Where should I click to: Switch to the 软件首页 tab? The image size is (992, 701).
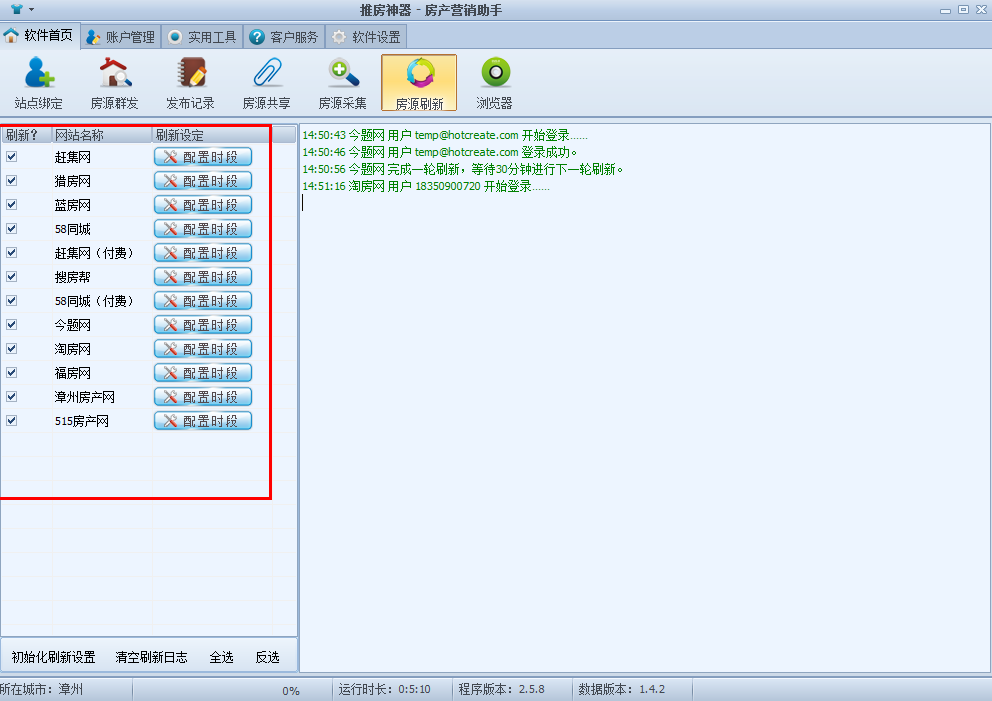point(39,35)
